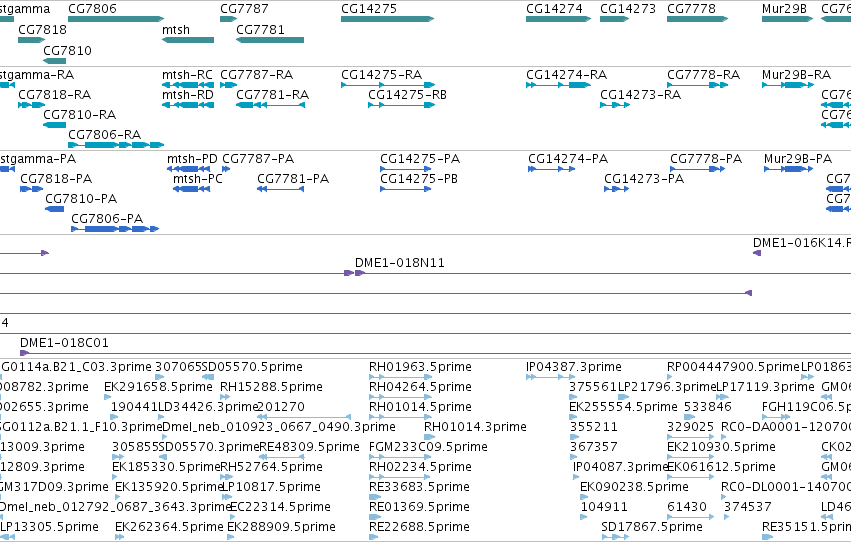Select the RE48309.5prime EST label
The width and height of the screenshot is (851, 542).
pos(309,447)
